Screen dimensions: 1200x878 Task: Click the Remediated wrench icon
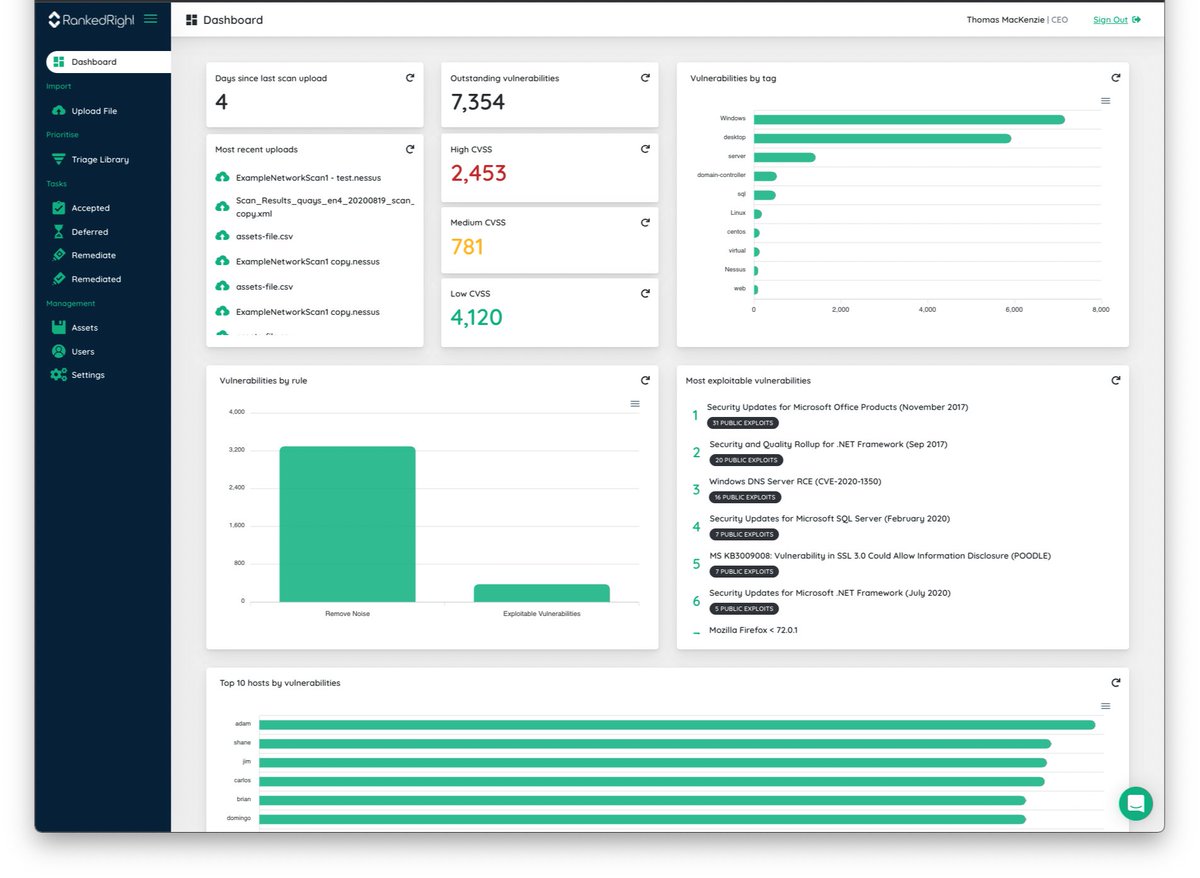click(x=58, y=279)
